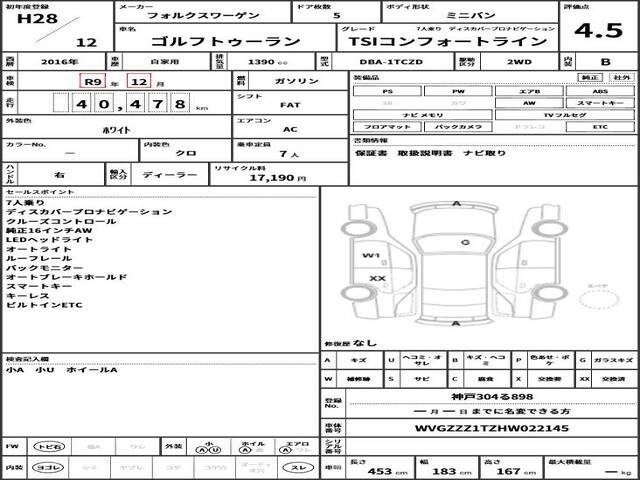The image size is (640, 480).
Task: Click 腐食 legend entry
Action: [485, 379]
